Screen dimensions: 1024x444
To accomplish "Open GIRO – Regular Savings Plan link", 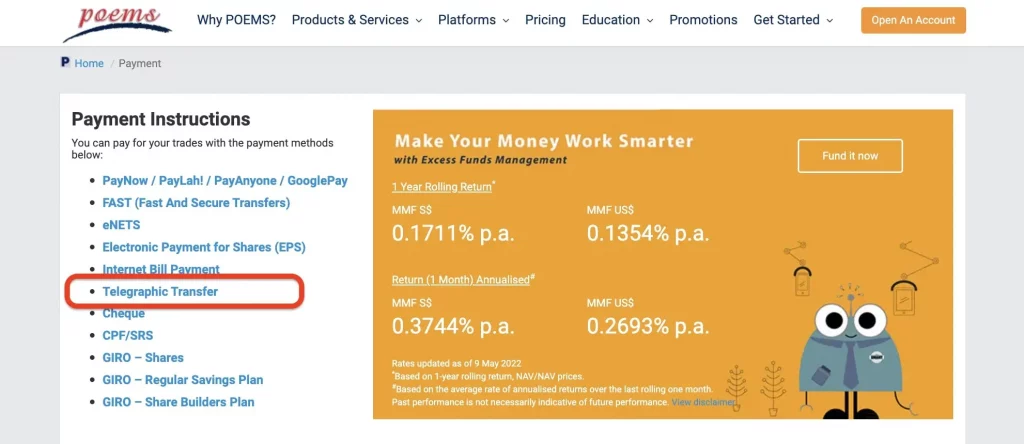I will tap(183, 380).
